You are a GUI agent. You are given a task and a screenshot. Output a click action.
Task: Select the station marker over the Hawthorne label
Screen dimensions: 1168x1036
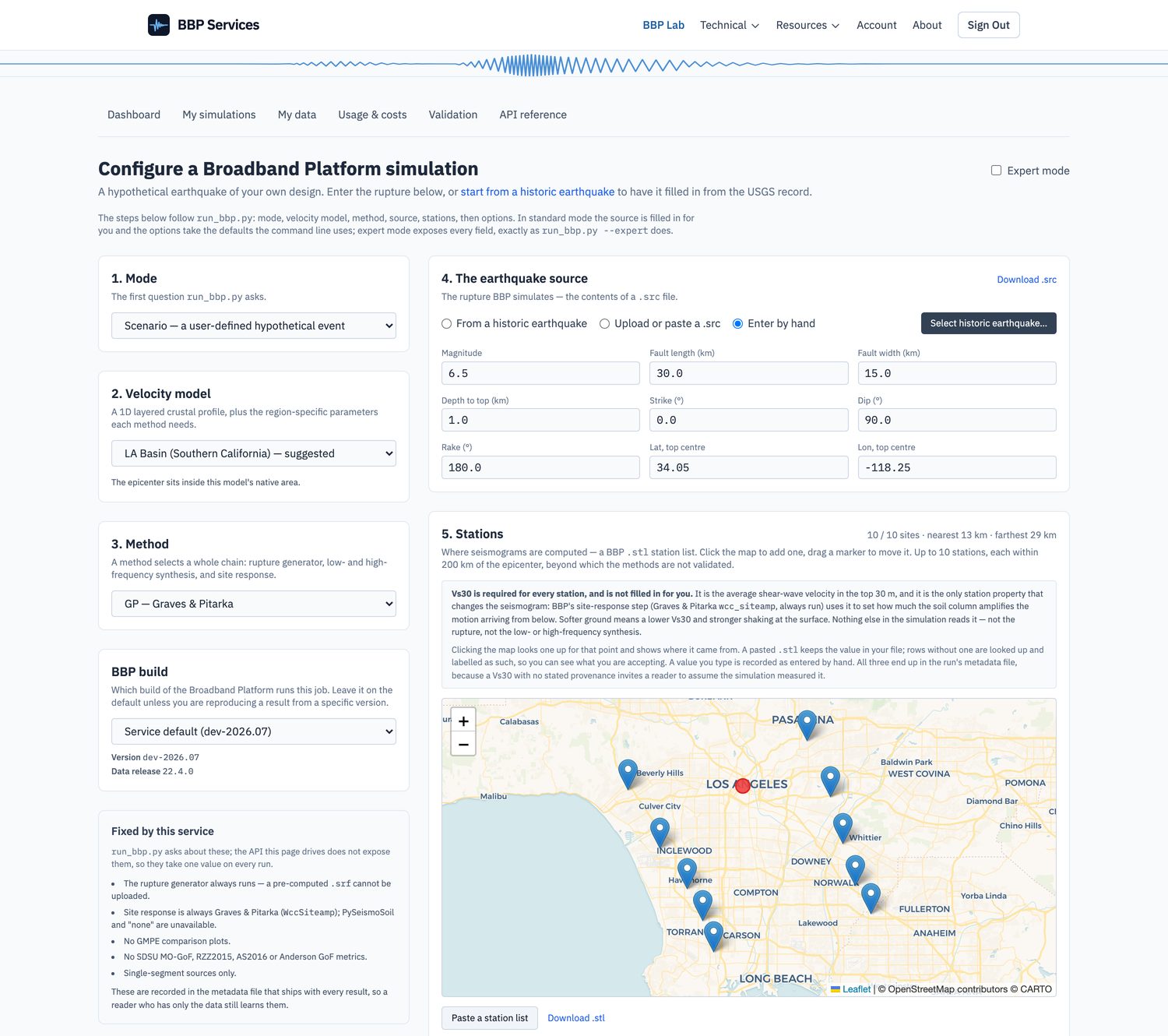point(687,872)
